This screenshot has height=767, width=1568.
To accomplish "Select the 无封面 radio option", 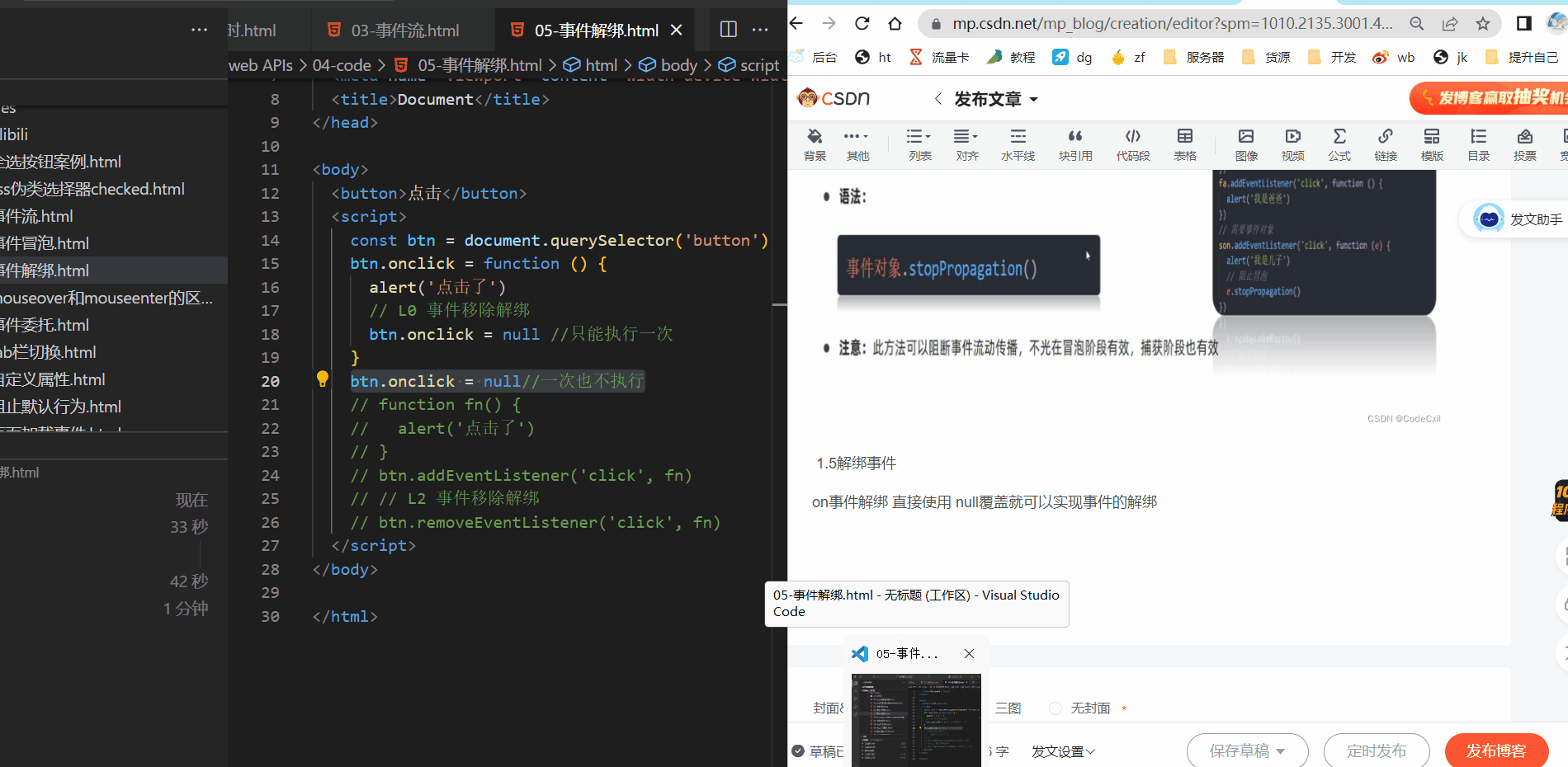I will [1056, 708].
